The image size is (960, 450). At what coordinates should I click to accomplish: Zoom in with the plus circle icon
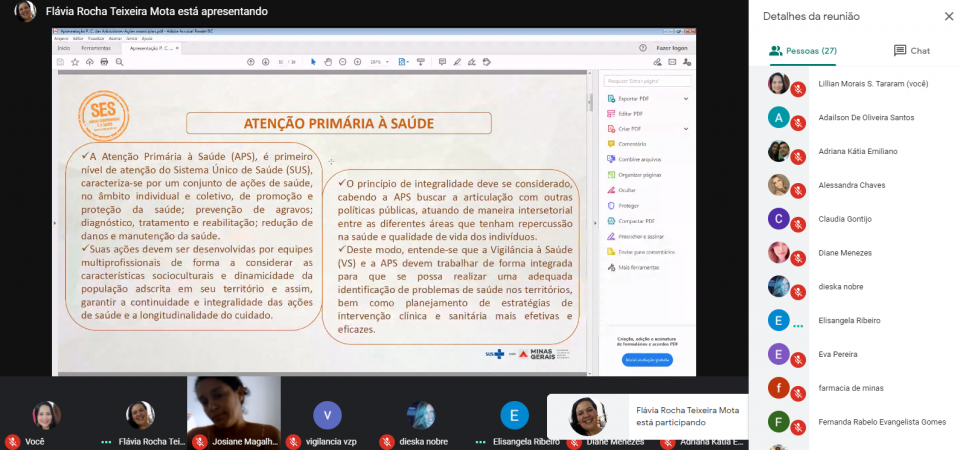pos(358,62)
